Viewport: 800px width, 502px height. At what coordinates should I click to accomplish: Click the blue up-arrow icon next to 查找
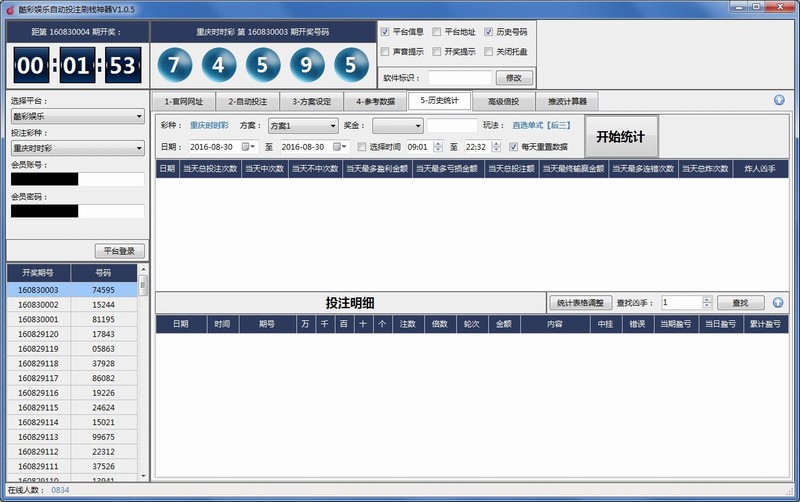point(778,302)
